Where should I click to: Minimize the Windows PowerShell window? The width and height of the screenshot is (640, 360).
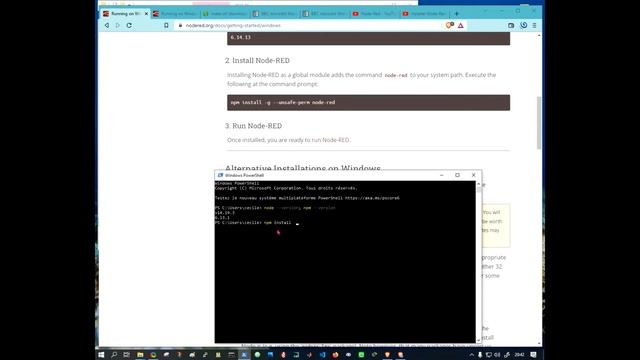(x=442, y=175)
